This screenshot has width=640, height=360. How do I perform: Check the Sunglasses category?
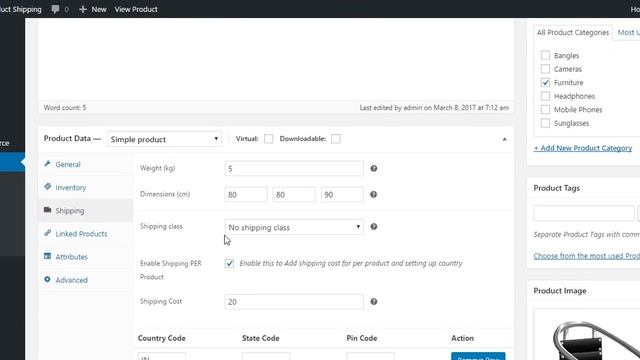[x=545, y=123]
